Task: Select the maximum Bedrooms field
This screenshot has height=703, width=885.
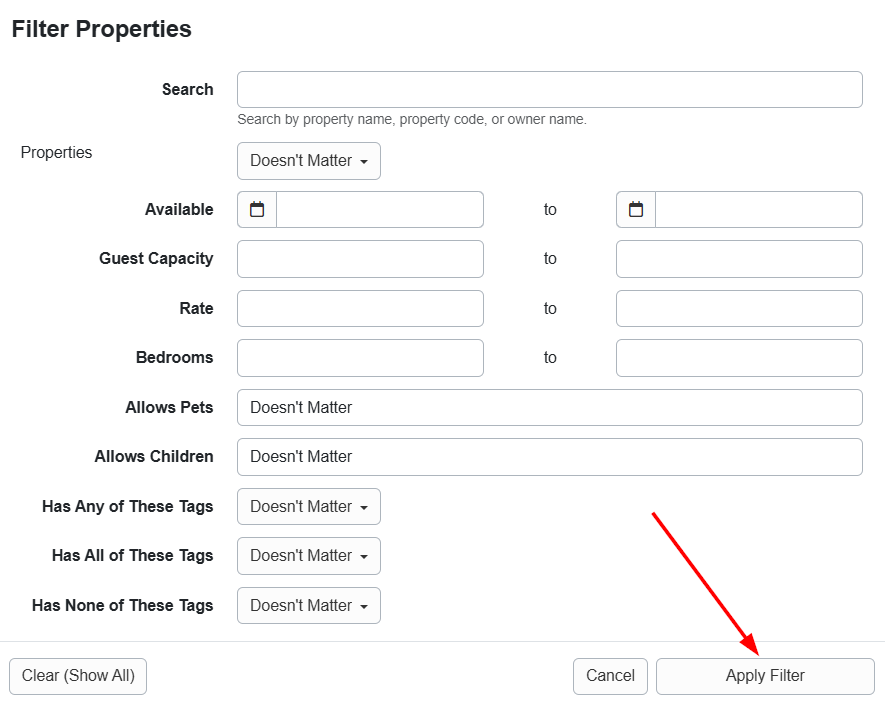Action: 739,358
